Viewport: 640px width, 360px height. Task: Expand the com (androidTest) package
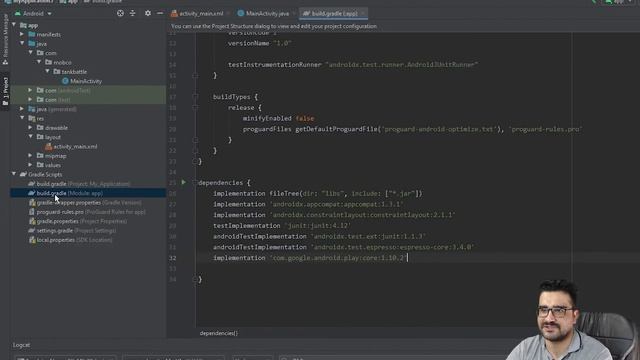coord(30,90)
